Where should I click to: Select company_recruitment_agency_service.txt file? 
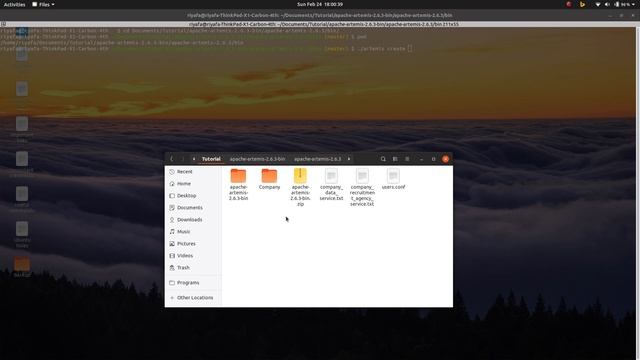(362, 187)
